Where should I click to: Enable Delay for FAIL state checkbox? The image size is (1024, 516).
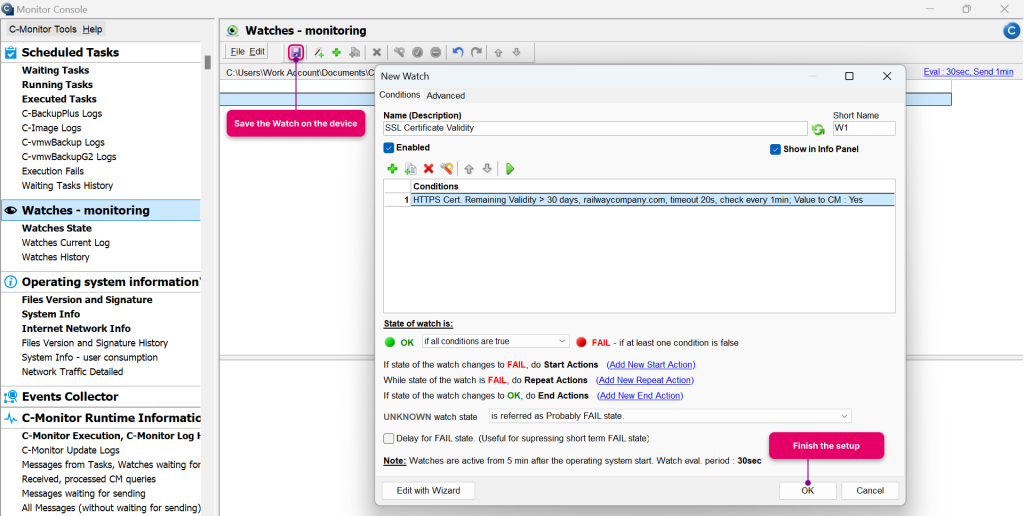389,438
